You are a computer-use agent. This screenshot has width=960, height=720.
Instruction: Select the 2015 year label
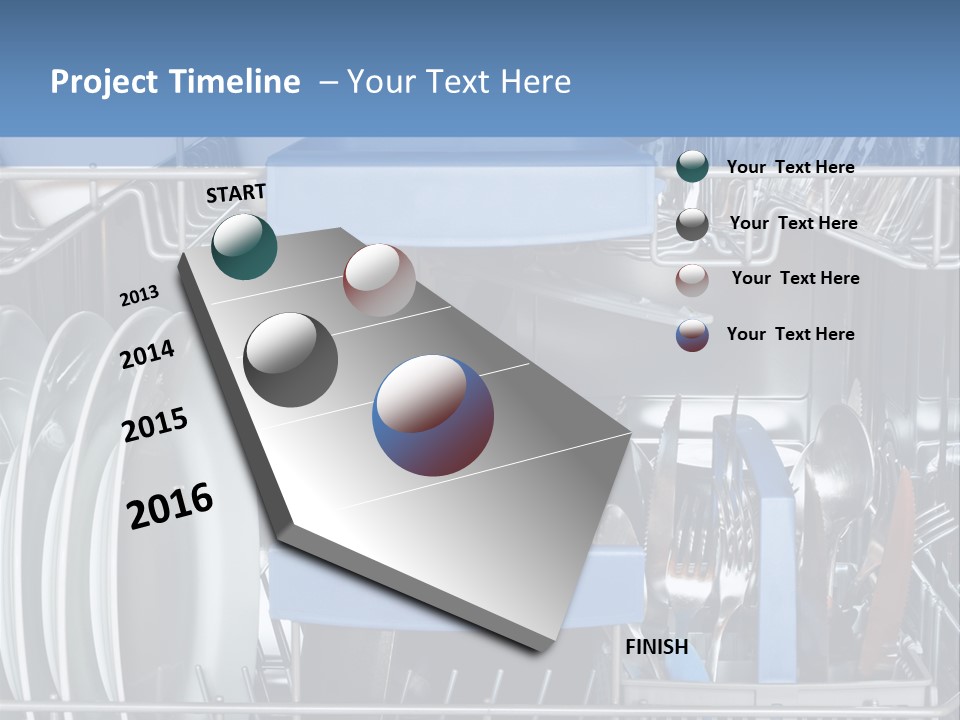click(x=155, y=424)
